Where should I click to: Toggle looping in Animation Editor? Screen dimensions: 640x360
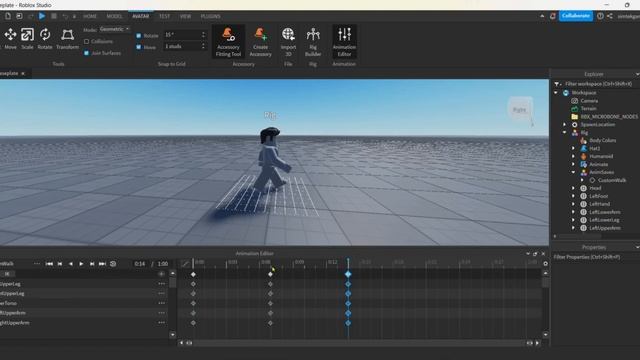113,264
